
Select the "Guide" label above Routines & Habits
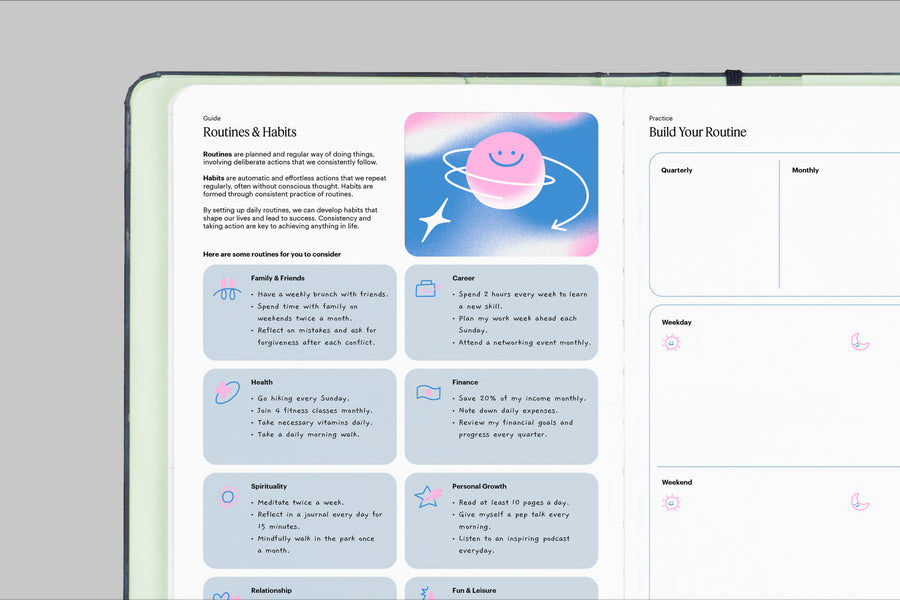212,118
